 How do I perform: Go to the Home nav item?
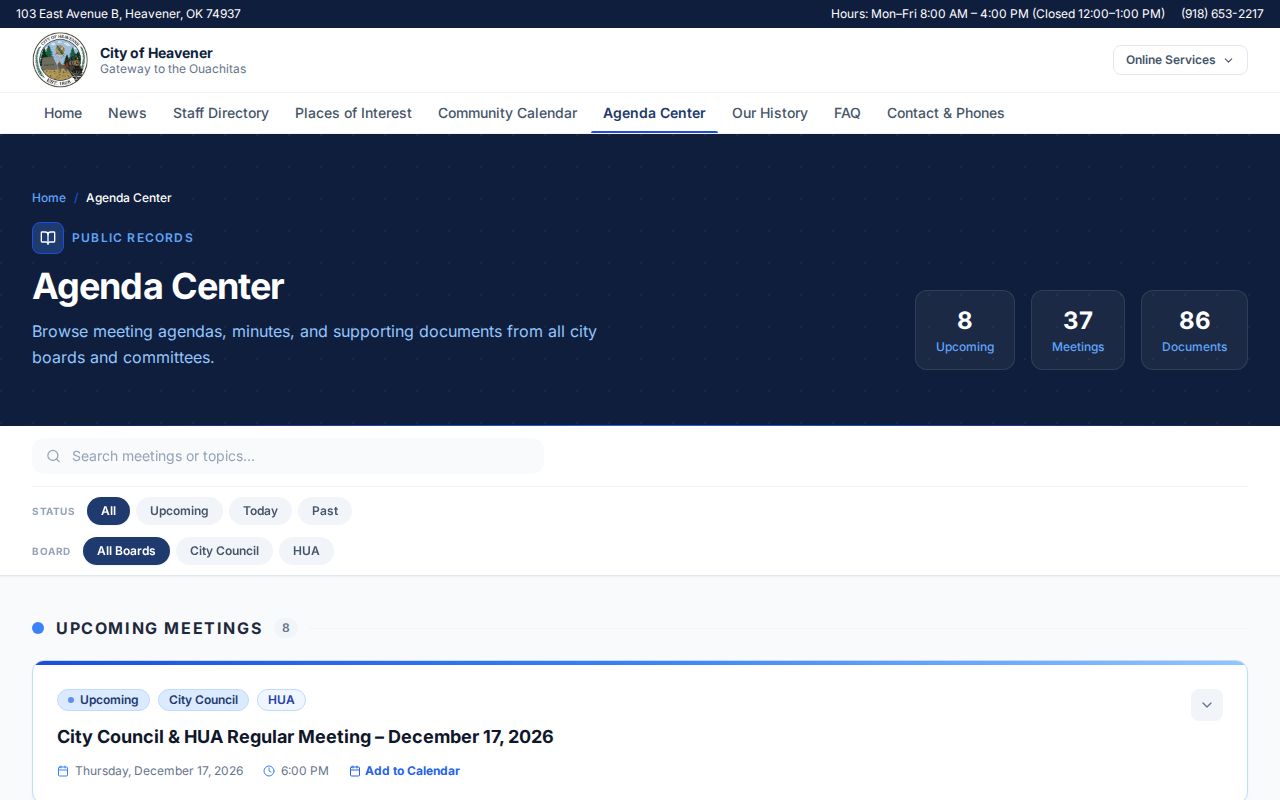pos(63,113)
